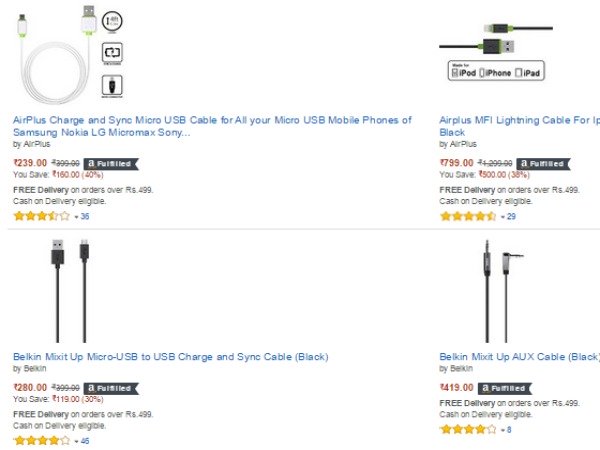Screen dimensions: 600x450
Task: Click the Belkin Micro-USB cable star rating
Action: [42, 440]
